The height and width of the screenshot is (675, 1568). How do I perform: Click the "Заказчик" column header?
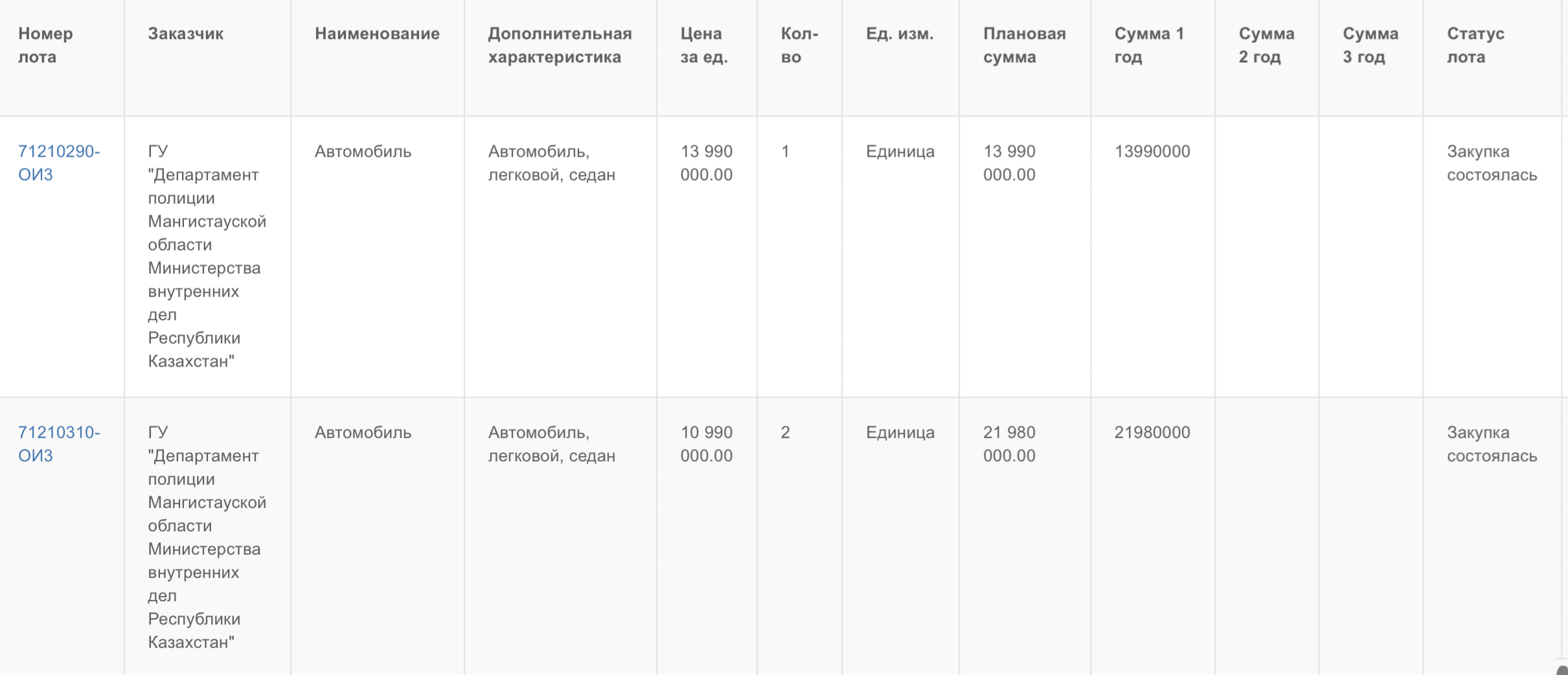pos(185,34)
